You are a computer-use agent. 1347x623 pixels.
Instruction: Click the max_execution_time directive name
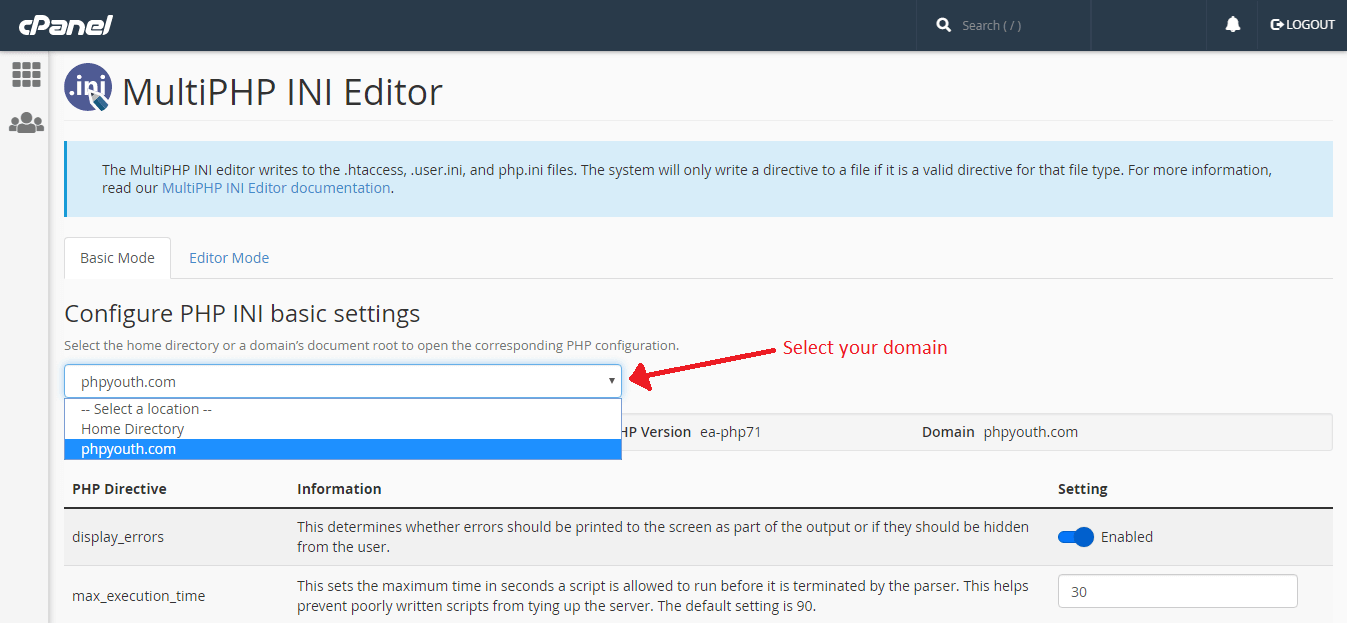click(x=138, y=596)
